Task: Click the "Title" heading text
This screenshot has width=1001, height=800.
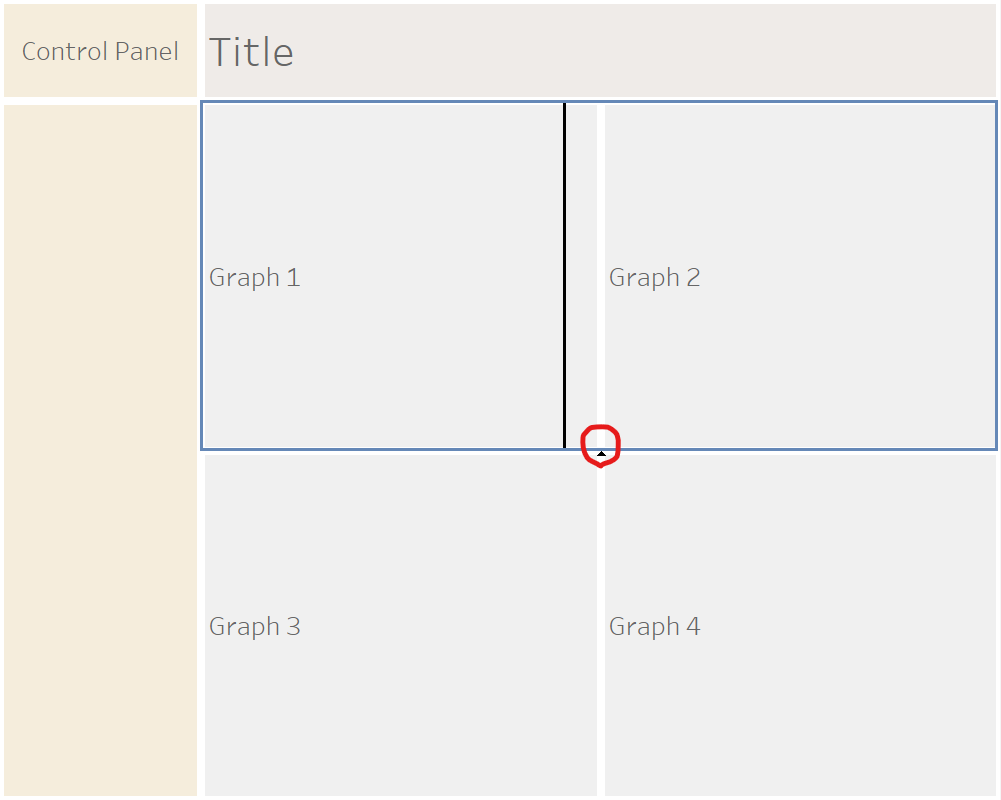Action: [251, 52]
